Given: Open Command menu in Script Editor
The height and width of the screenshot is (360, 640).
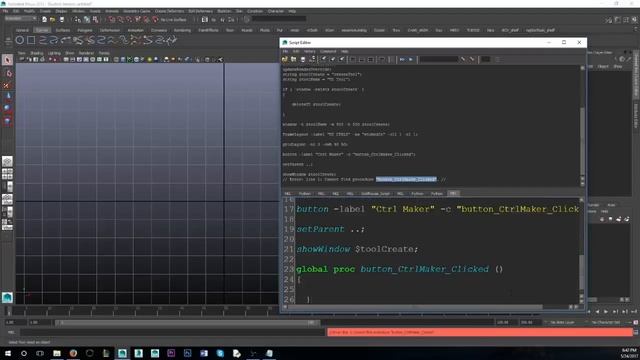Looking at the screenshot, I should point(328,51).
